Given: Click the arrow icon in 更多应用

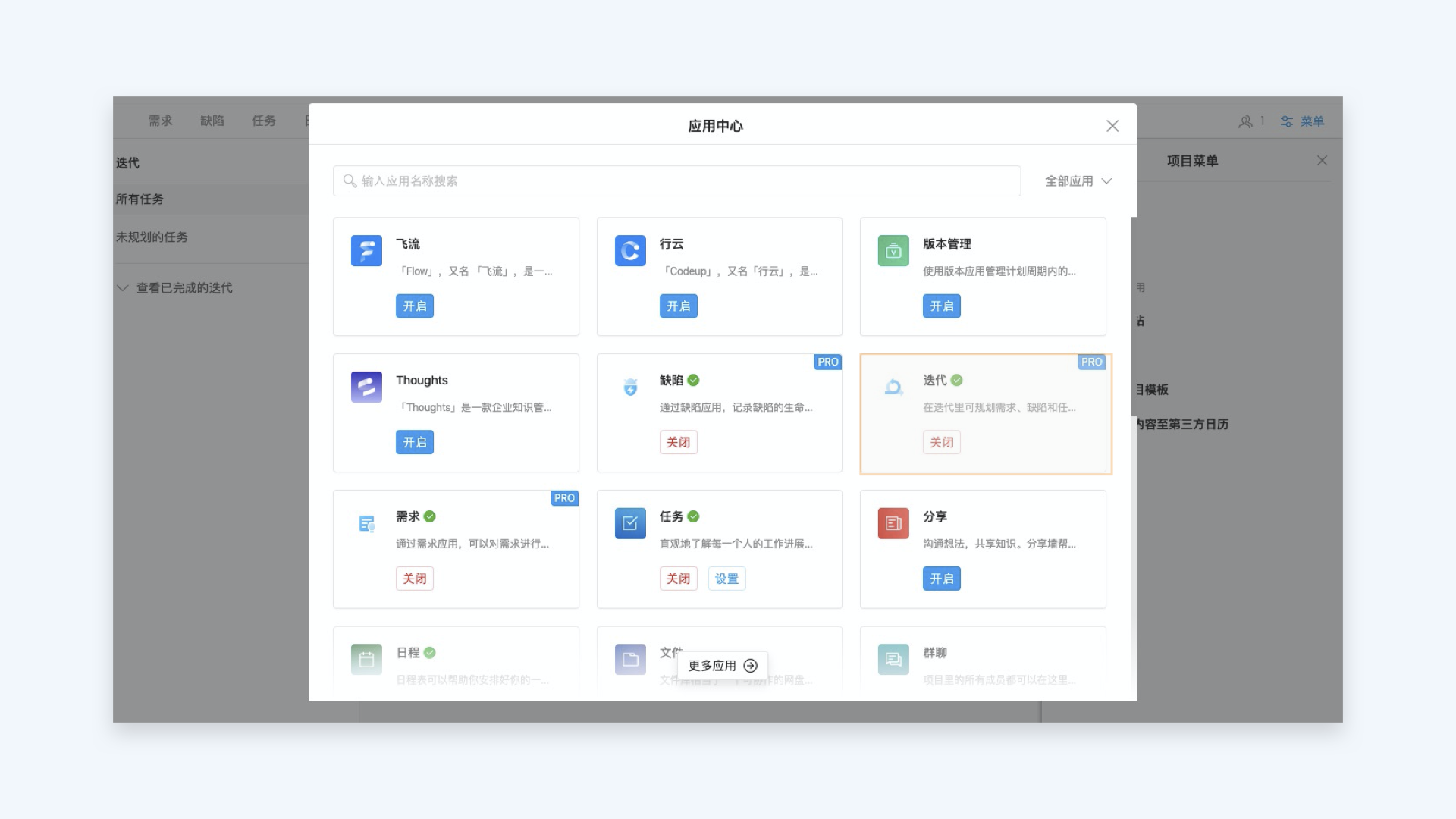Looking at the screenshot, I should coord(750,665).
